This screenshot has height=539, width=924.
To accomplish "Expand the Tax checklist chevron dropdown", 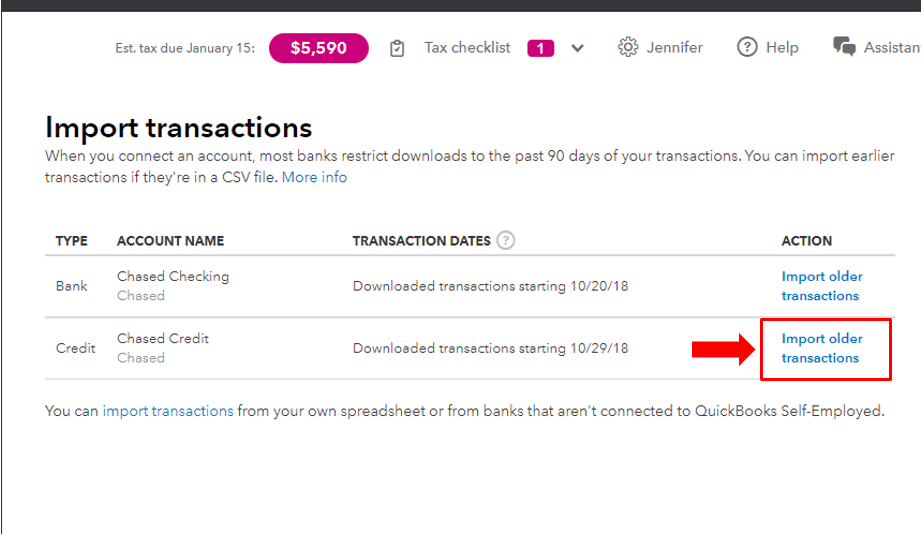I will tap(578, 48).
